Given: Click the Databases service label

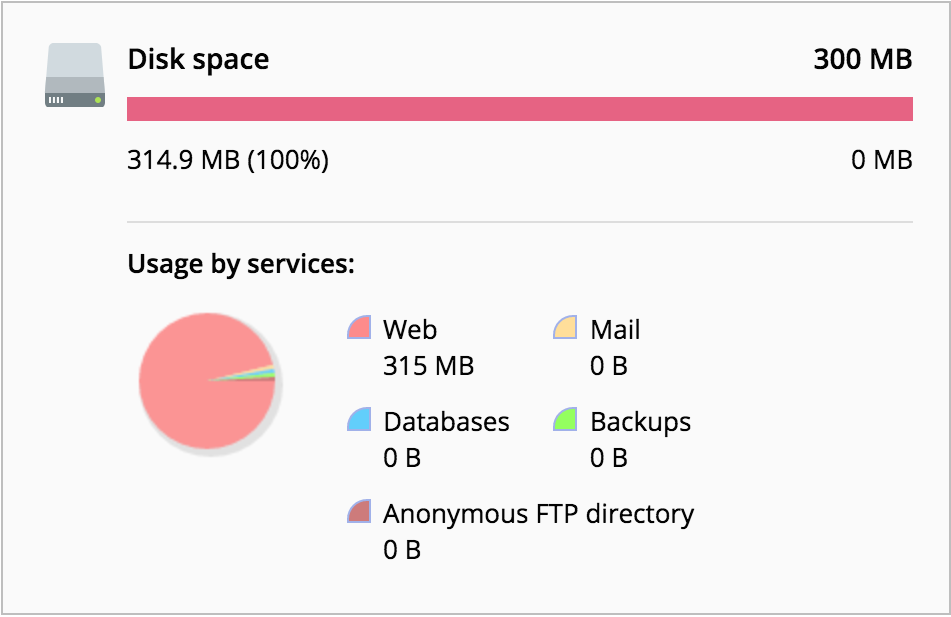Looking at the screenshot, I should tap(446, 422).
